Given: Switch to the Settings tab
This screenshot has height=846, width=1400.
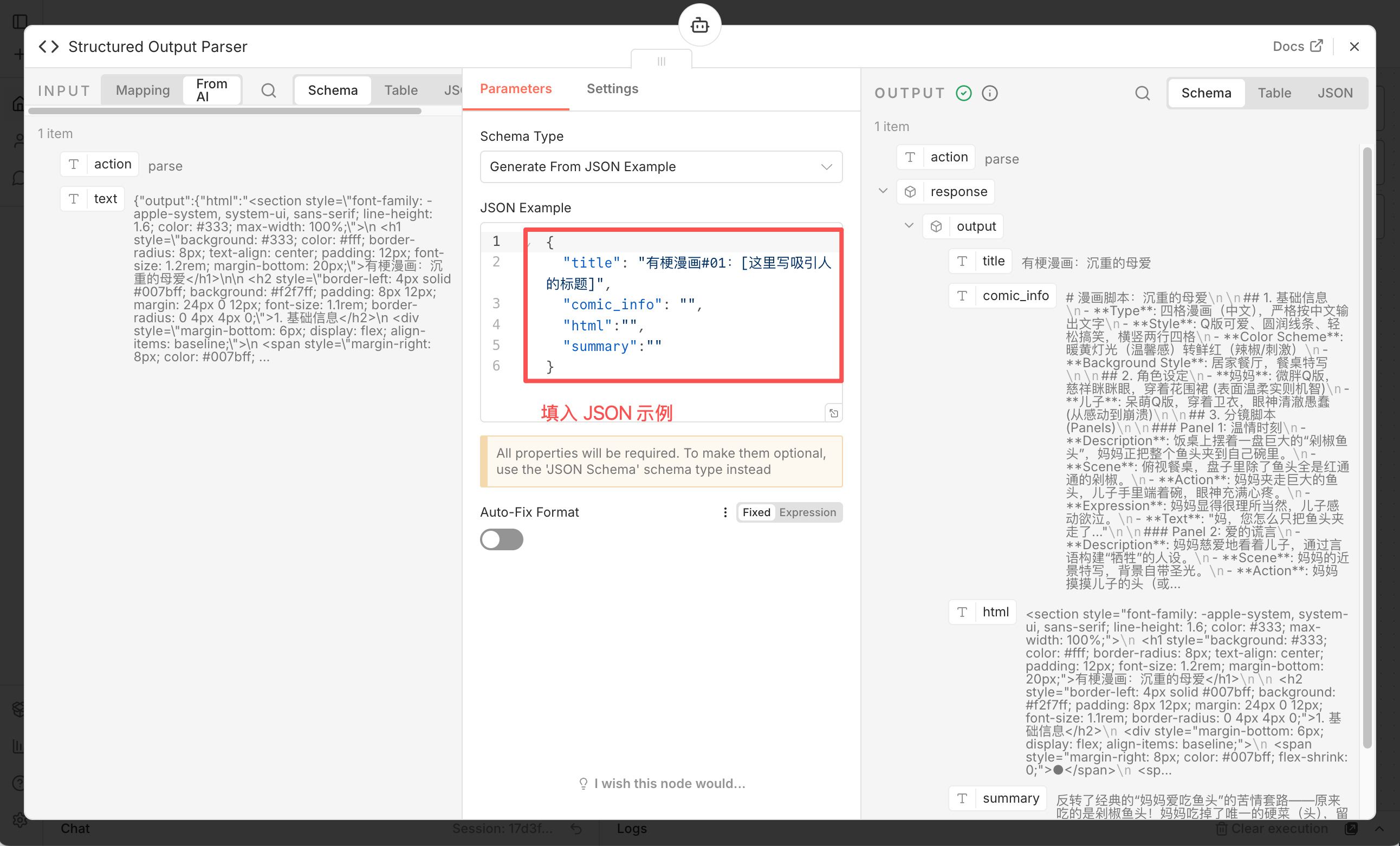Looking at the screenshot, I should click(612, 89).
